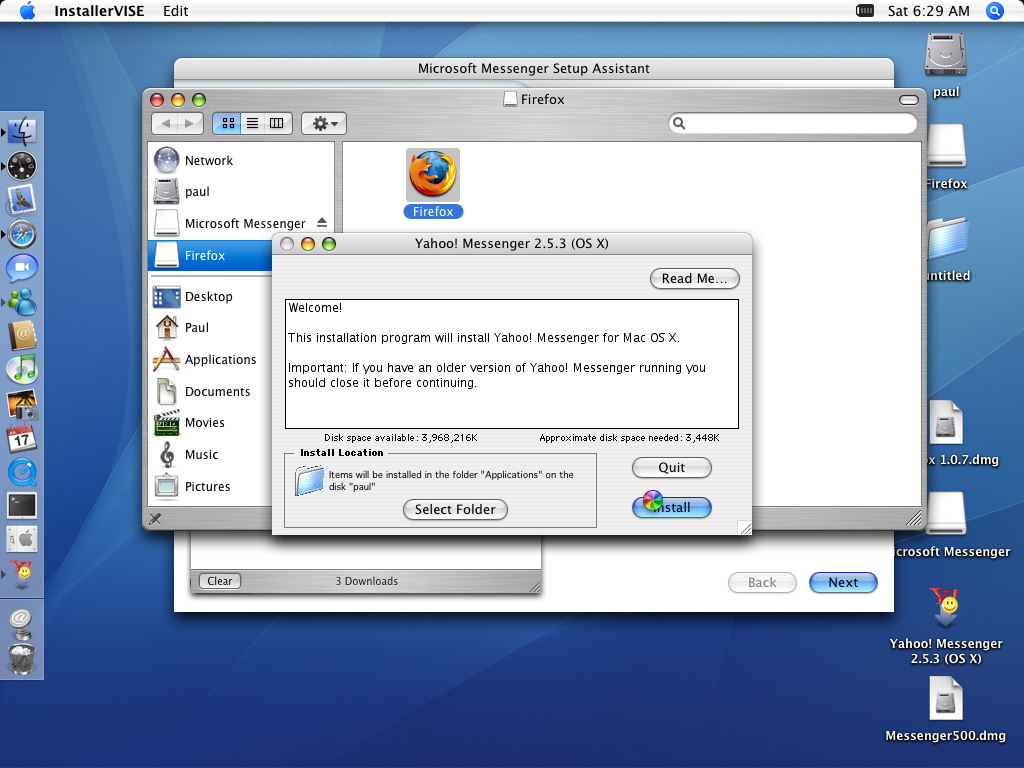The height and width of the screenshot is (768, 1024).
Task: Click customize icon at Finder bottom-left
Action: [155, 519]
